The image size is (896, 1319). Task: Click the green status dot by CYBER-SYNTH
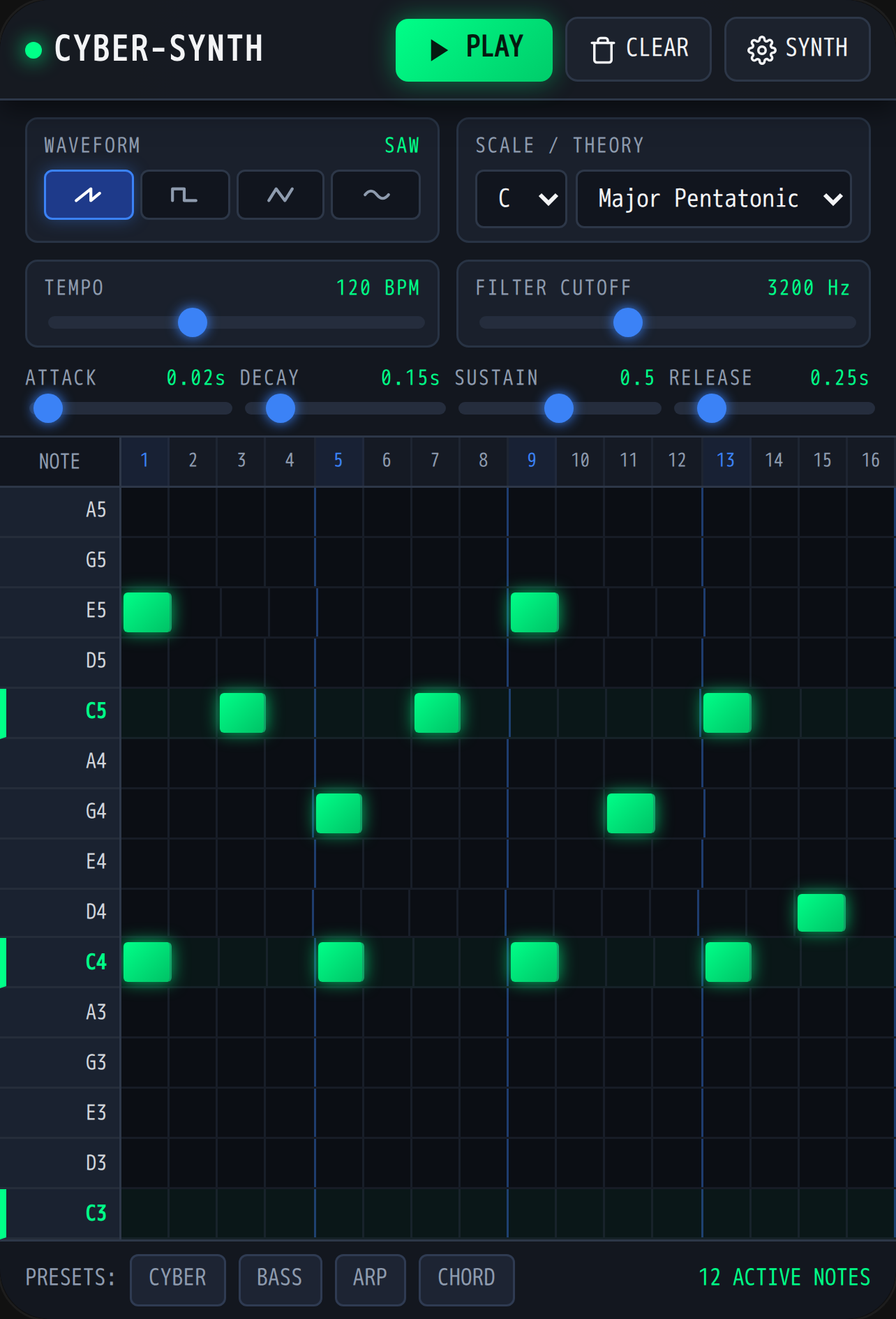point(33,50)
